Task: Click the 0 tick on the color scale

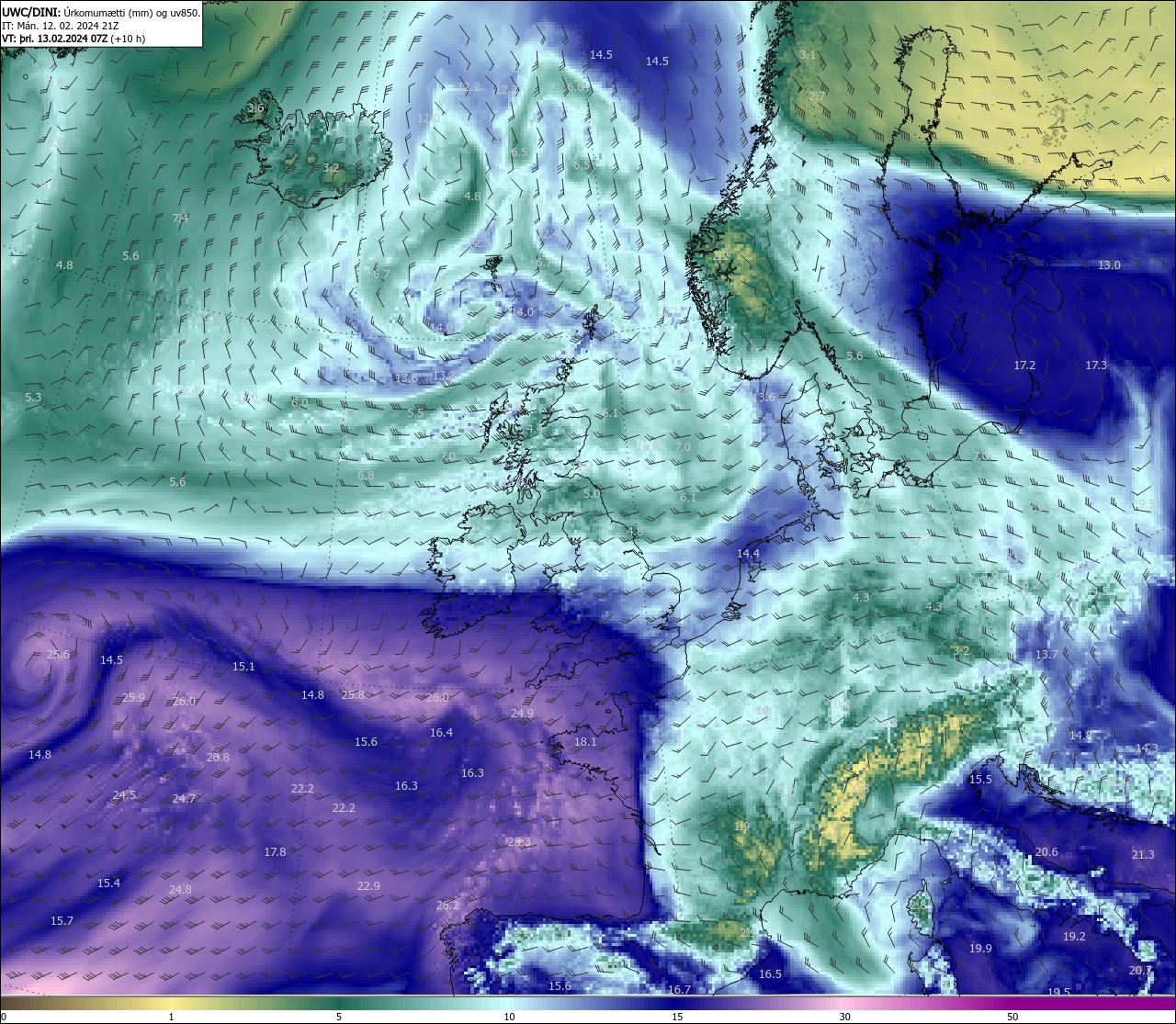Action: [x=4, y=1017]
